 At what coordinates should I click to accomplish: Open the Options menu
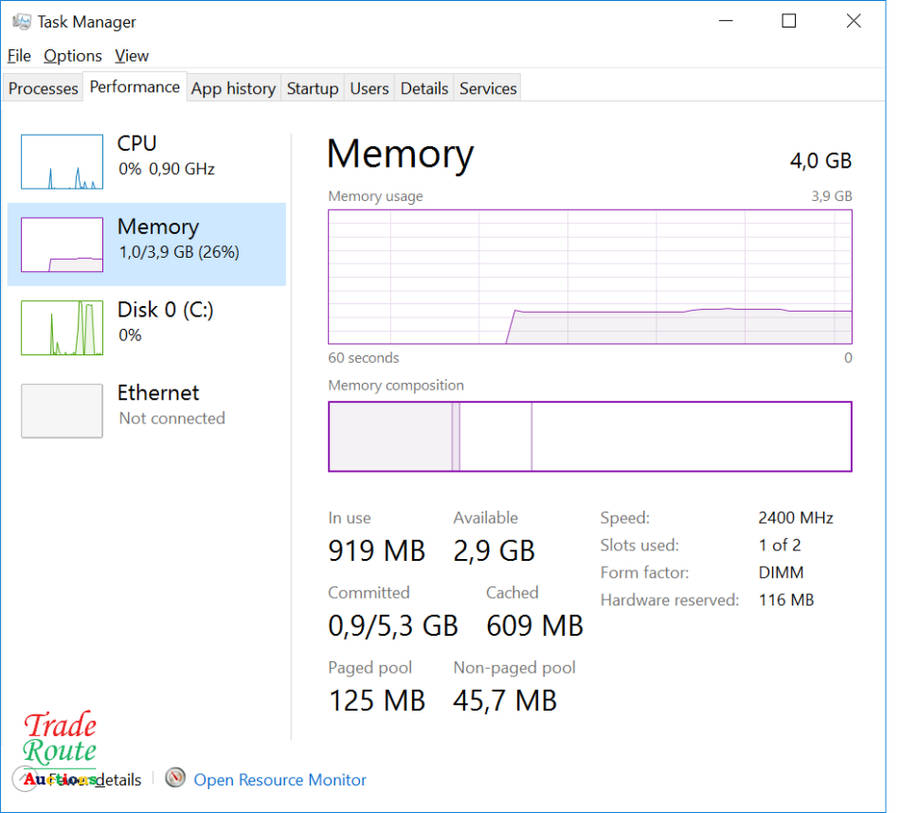pos(73,56)
